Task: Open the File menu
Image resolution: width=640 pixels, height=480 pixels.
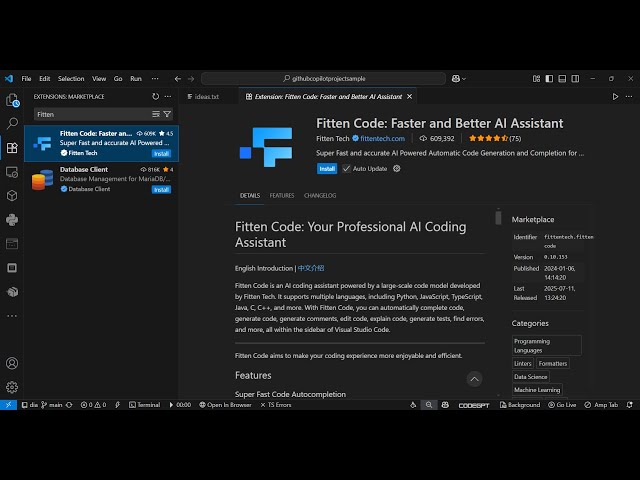Action: pyautogui.click(x=26, y=78)
